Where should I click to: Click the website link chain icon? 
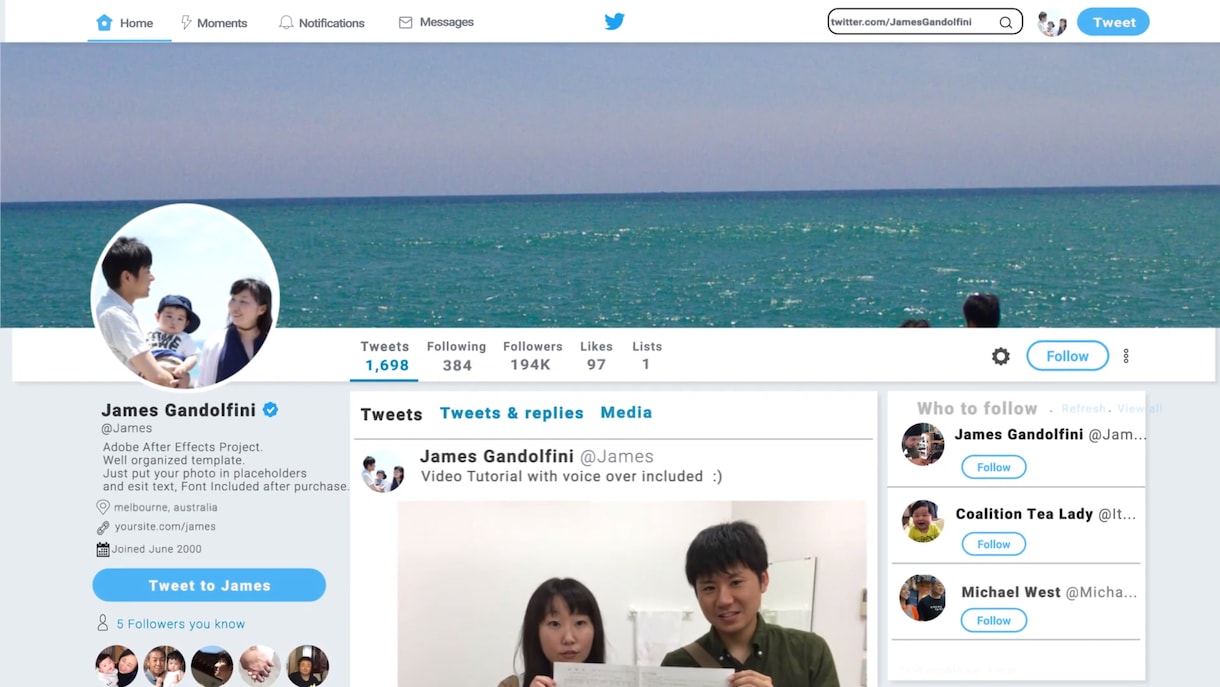102,527
